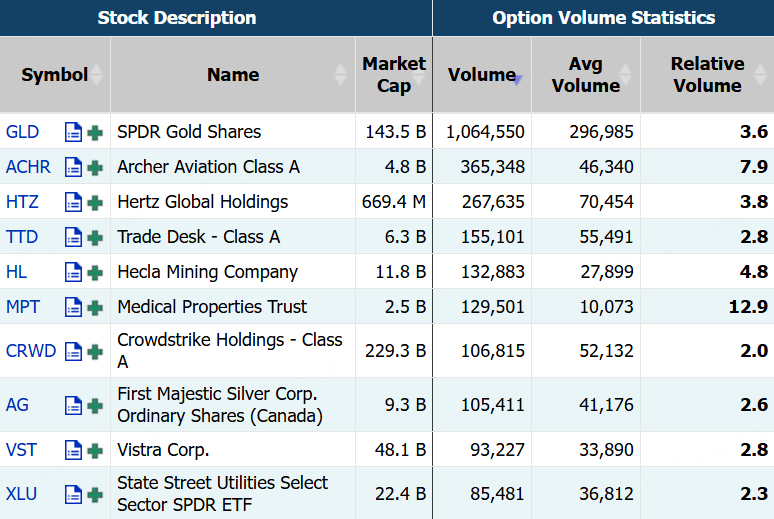774x519 pixels.
Task: Click the Volume column sort indicator
Action: [x=517, y=79]
